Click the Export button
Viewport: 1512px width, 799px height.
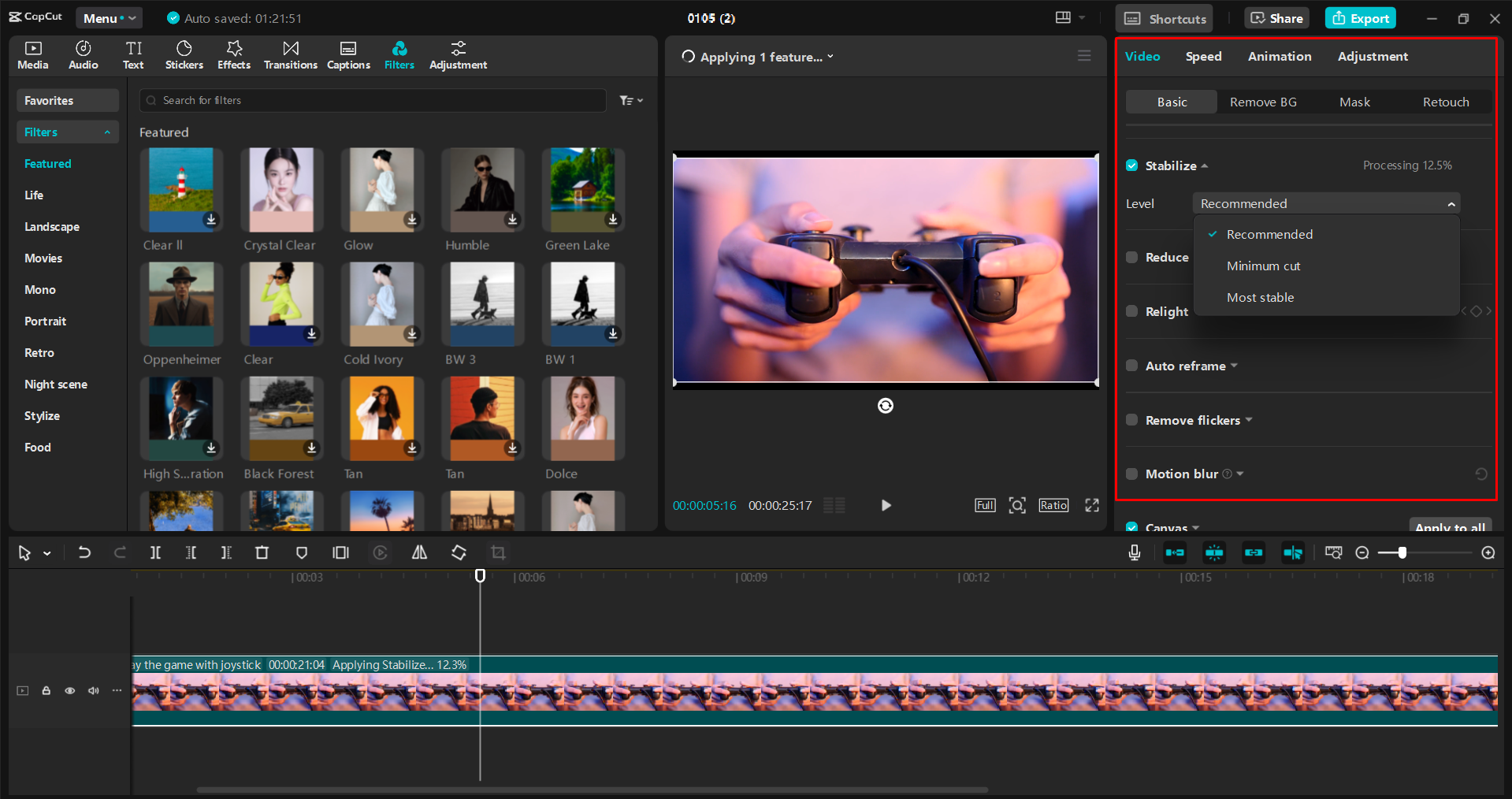(1360, 17)
